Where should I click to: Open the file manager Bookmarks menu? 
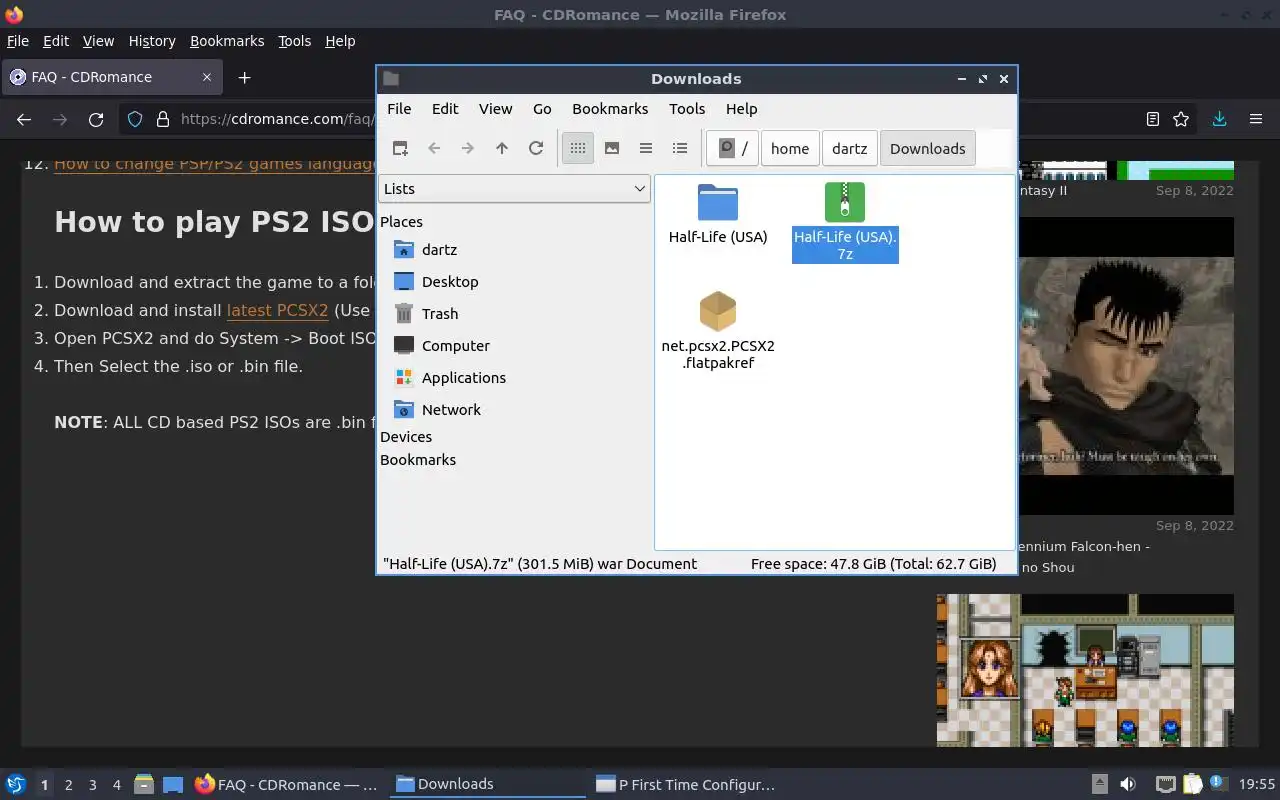click(610, 109)
